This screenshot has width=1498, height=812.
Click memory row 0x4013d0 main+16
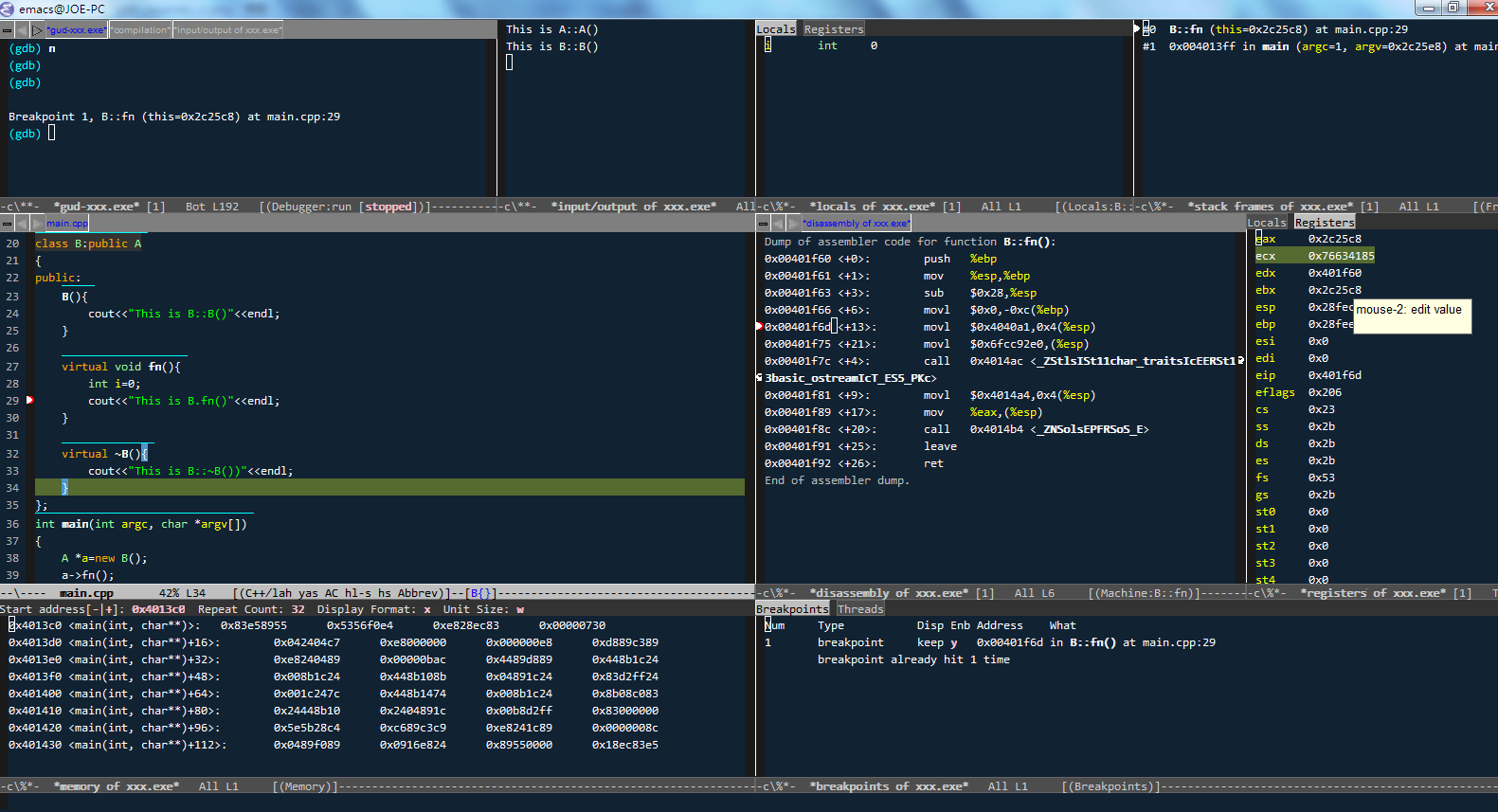334,642
